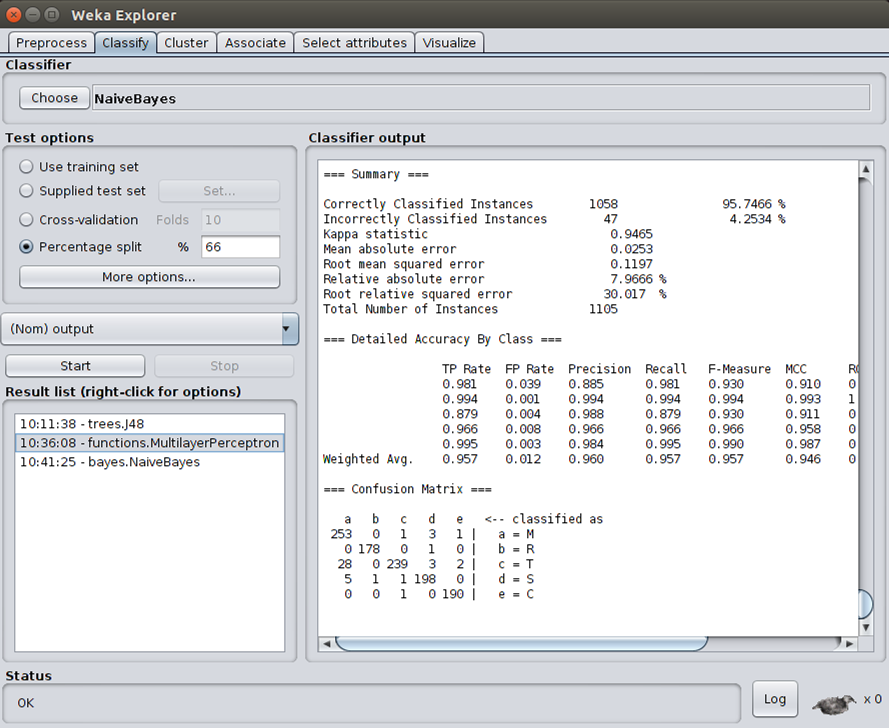Click the Kappa statistic line
The height and width of the screenshot is (728, 889).
pyautogui.click(x=488, y=234)
